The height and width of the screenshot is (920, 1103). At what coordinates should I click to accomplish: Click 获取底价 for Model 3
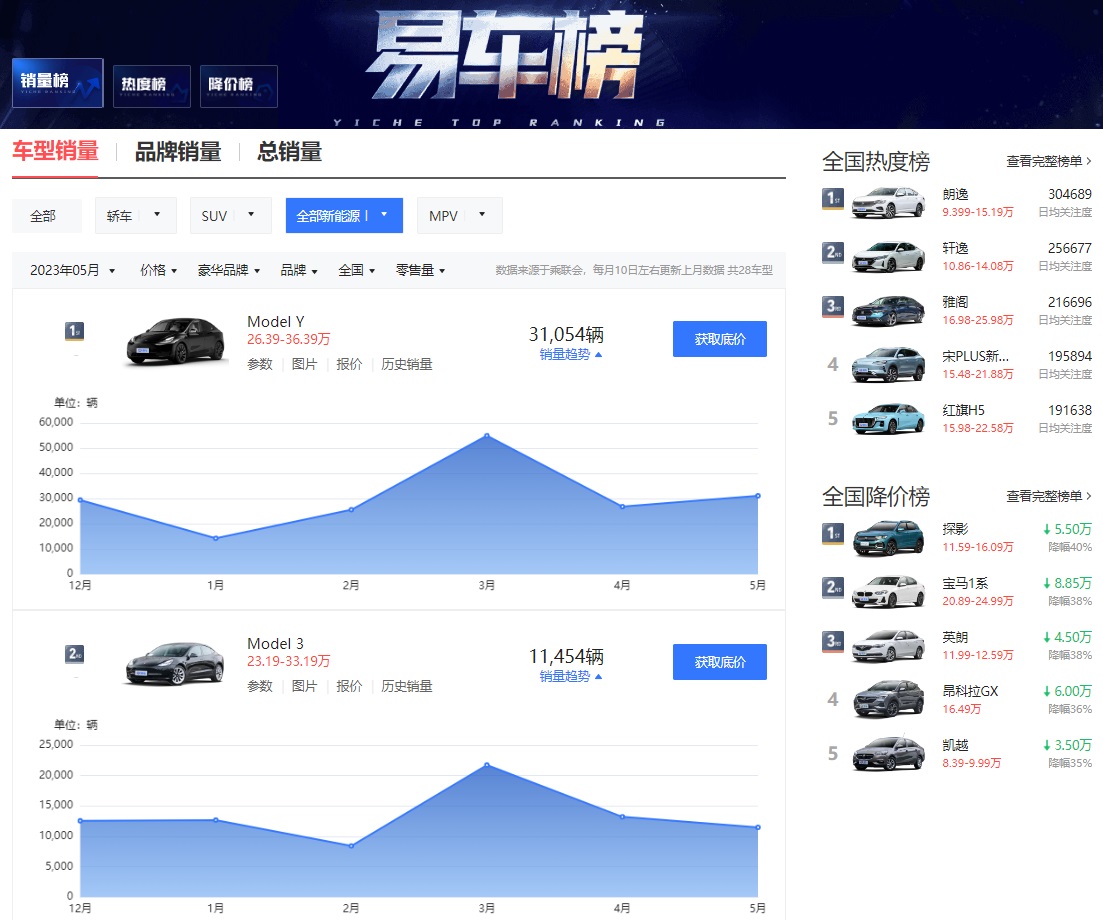pyautogui.click(x=720, y=662)
